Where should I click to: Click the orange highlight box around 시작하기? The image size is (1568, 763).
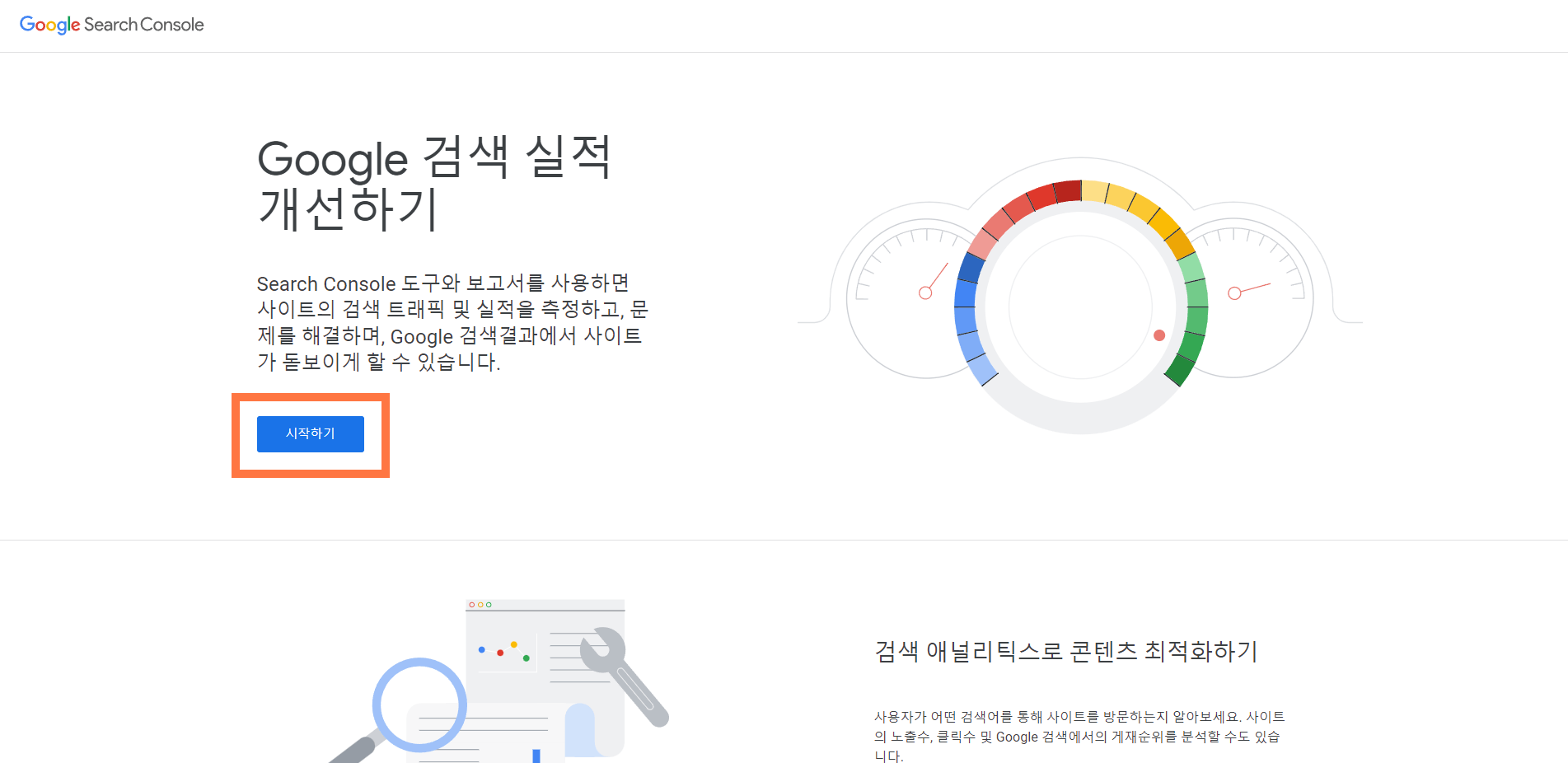point(311,435)
